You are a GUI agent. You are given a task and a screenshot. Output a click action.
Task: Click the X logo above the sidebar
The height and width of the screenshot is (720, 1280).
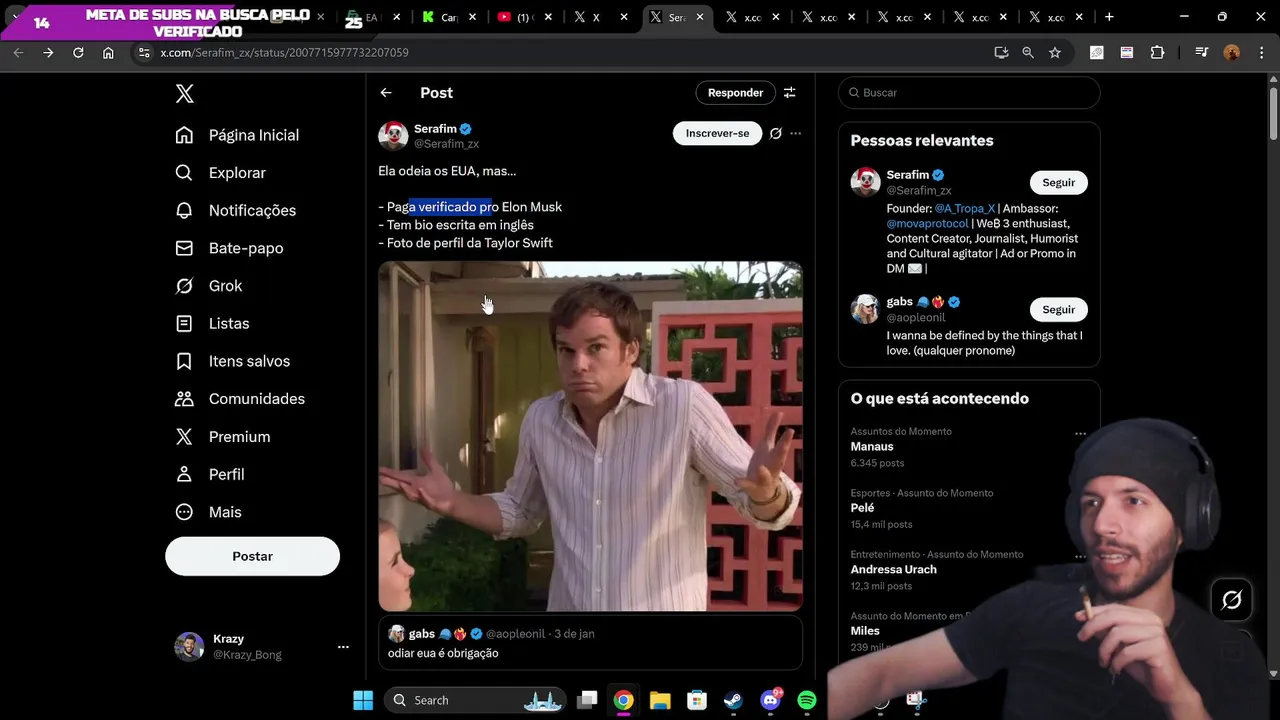(x=185, y=93)
